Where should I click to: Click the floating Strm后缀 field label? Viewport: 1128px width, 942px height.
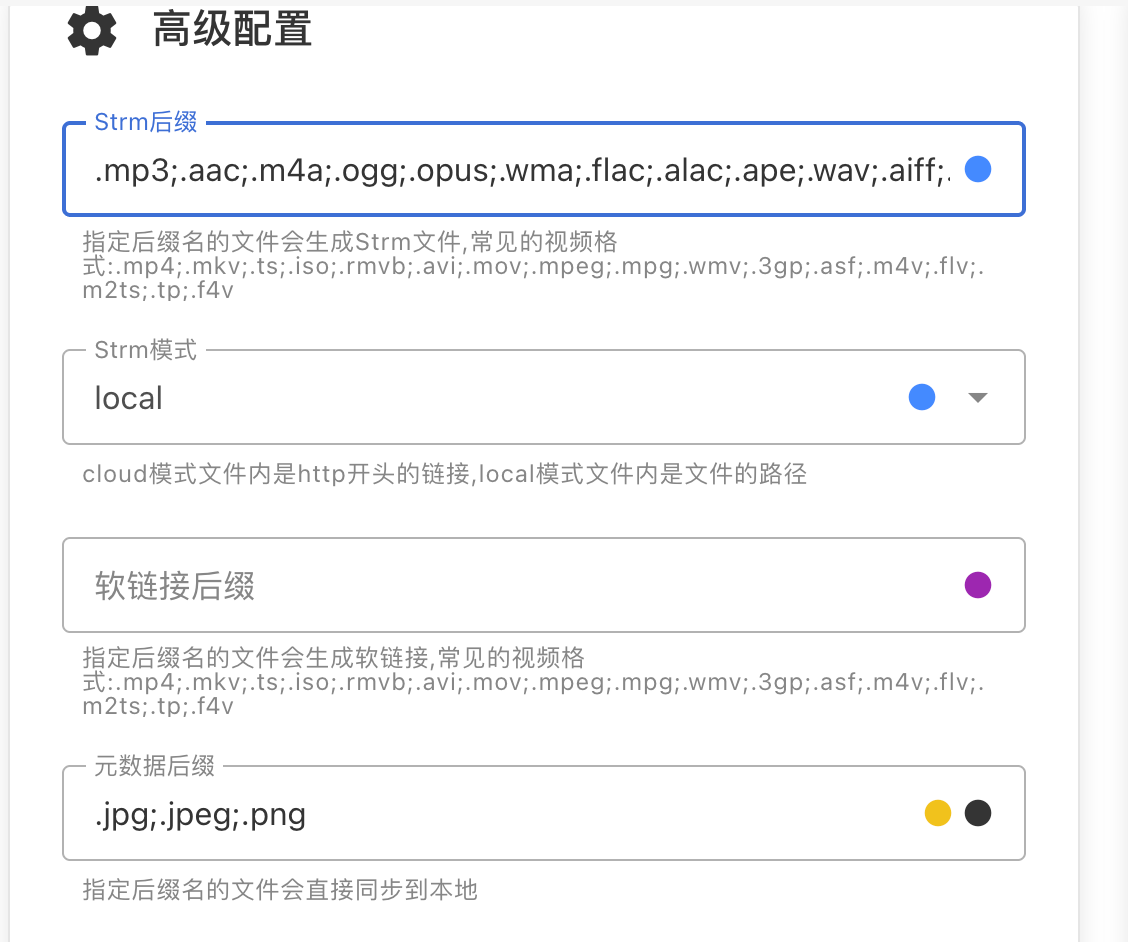coord(145,122)
